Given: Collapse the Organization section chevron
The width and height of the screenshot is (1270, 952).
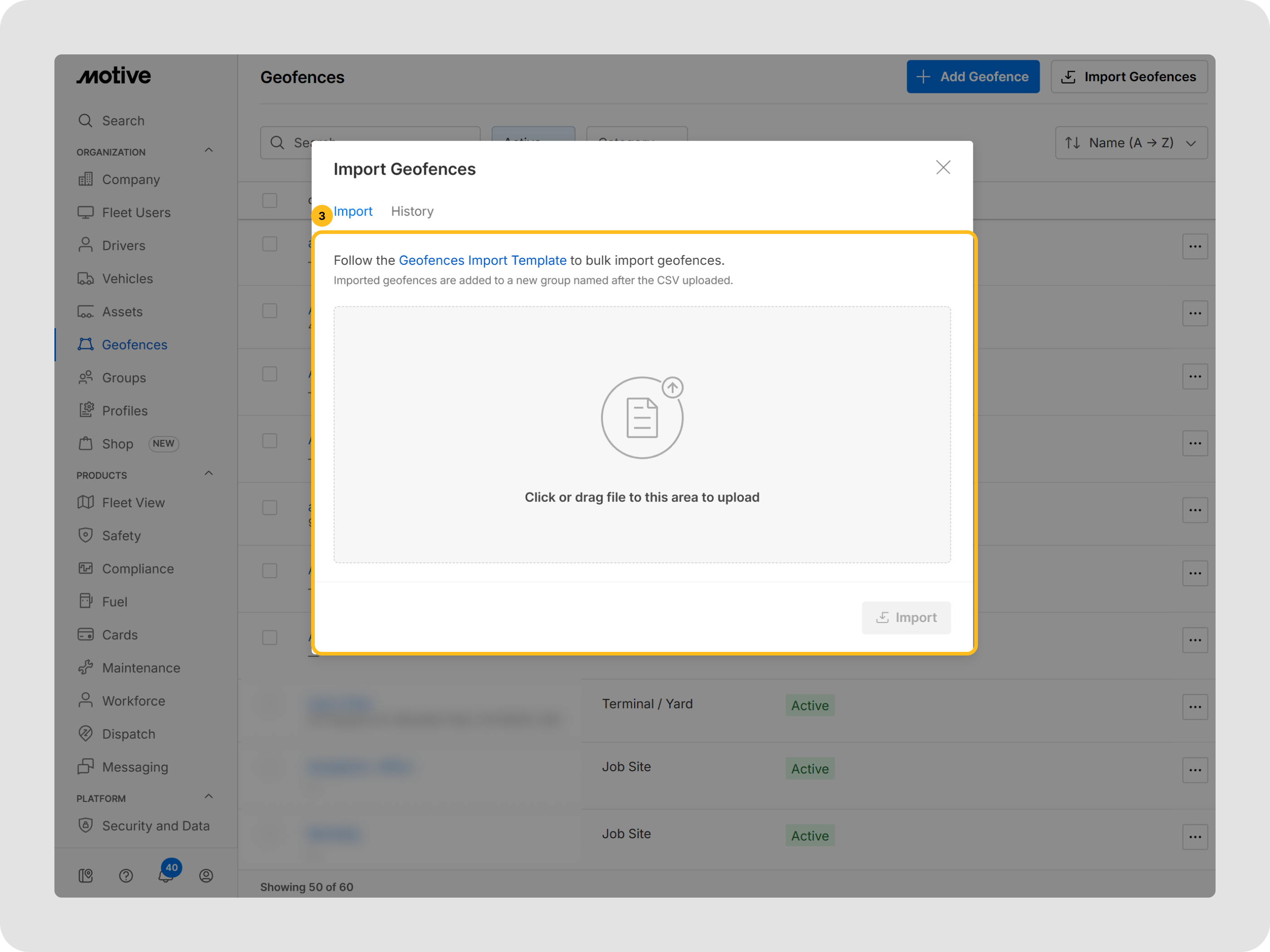Looking at the screenshot, I should tap(209, 151).
